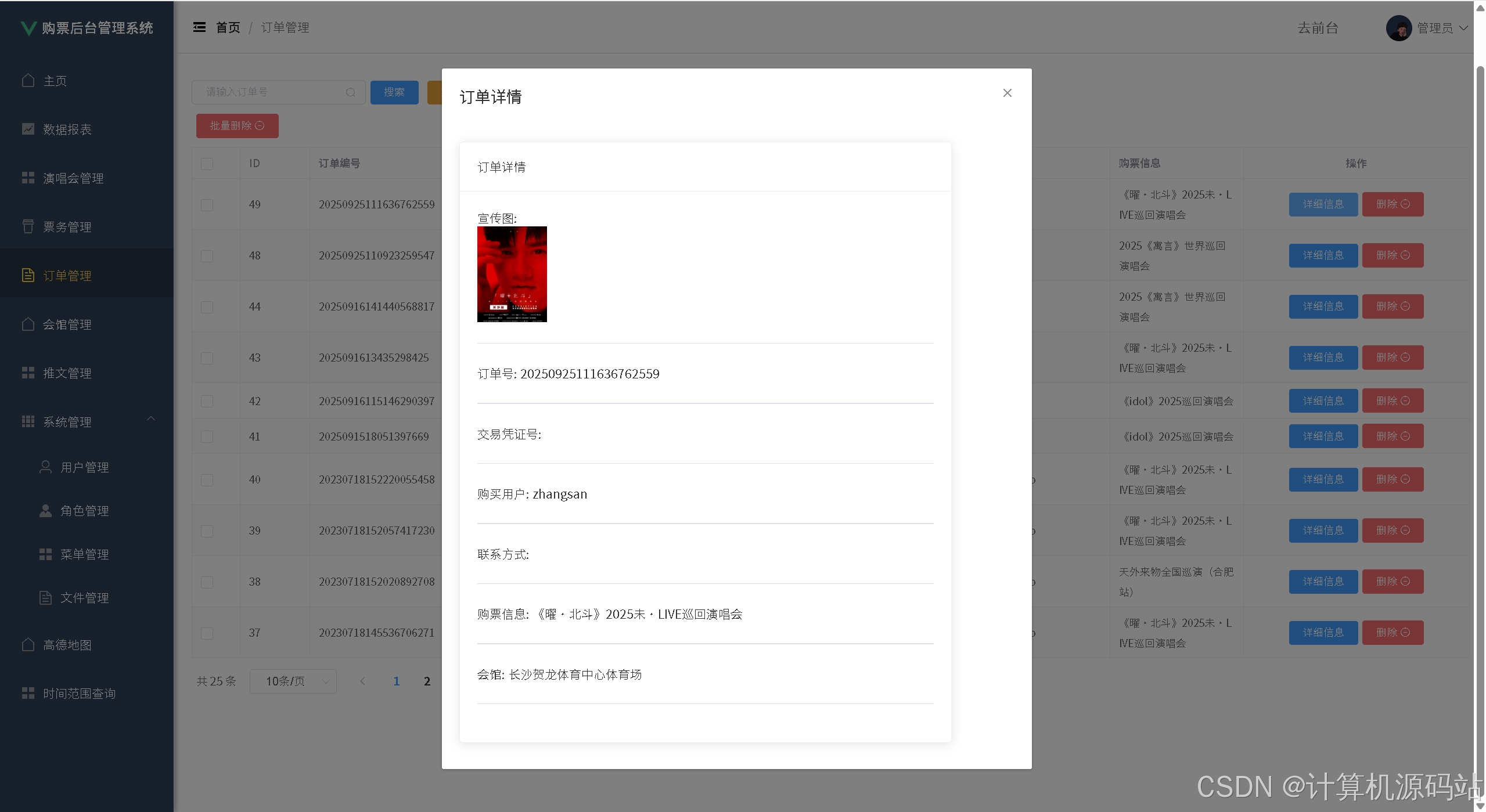Viewport: 1486px width, 812px height.
Task: Click the concert poster thumbnail in order details
Action: pyautogui.click(x=512, y=274)
